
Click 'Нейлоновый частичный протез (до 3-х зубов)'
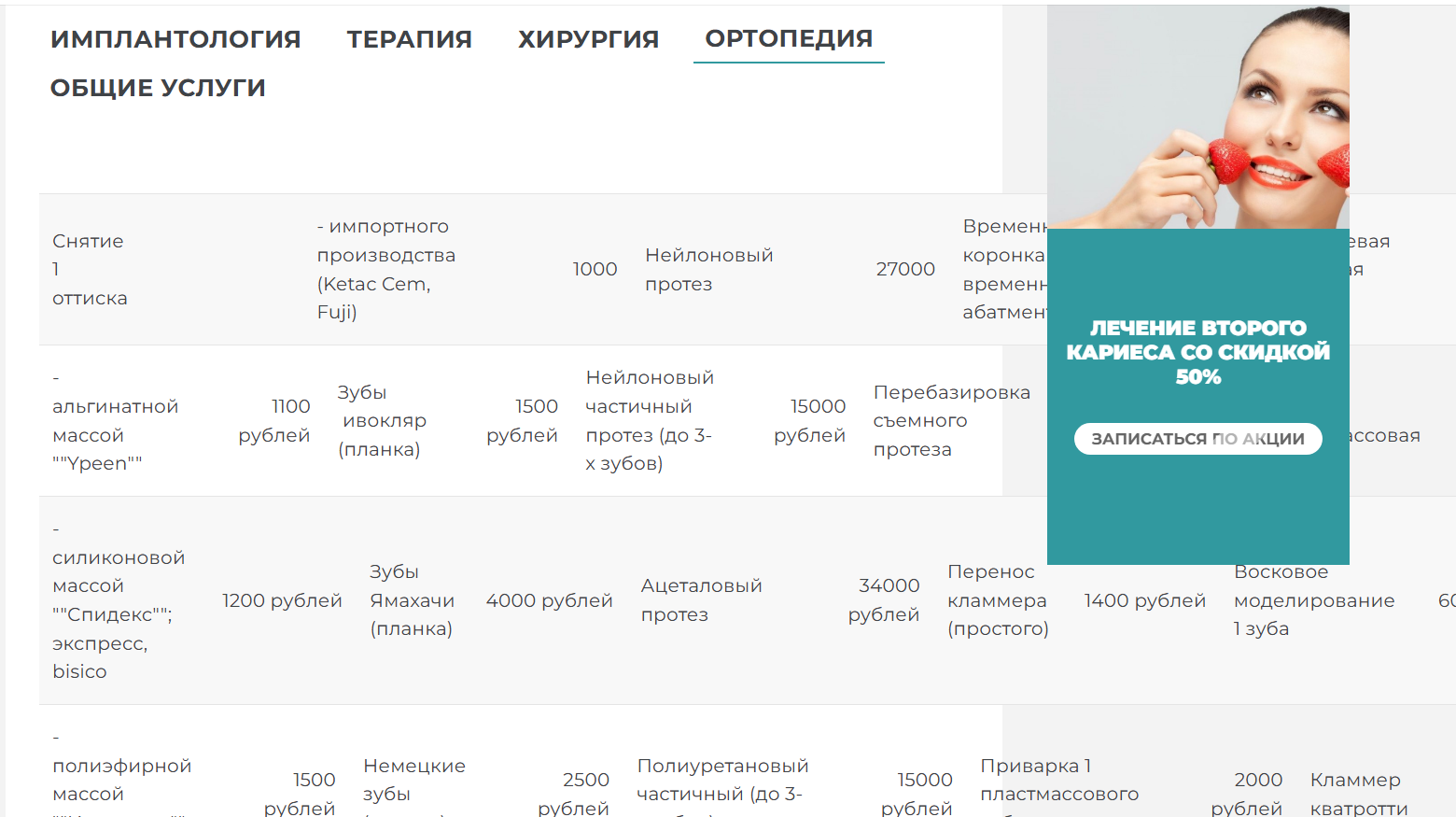(650, 420)
